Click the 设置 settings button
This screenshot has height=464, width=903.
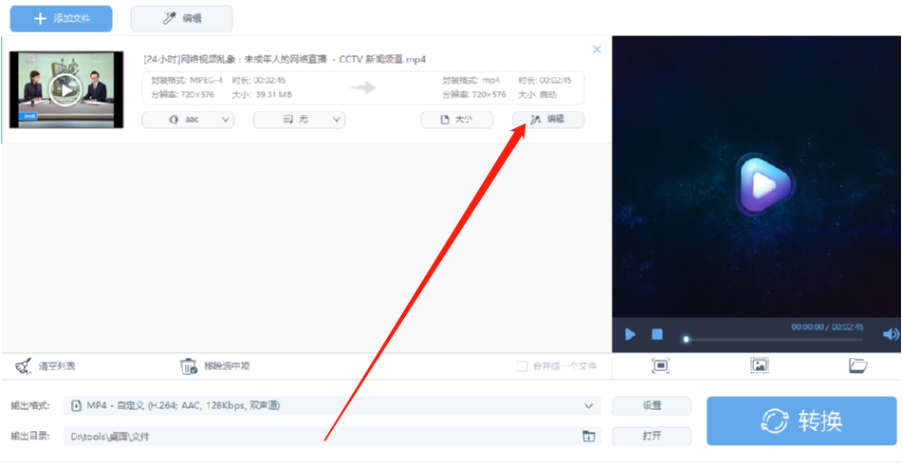[x=651, y=406]
